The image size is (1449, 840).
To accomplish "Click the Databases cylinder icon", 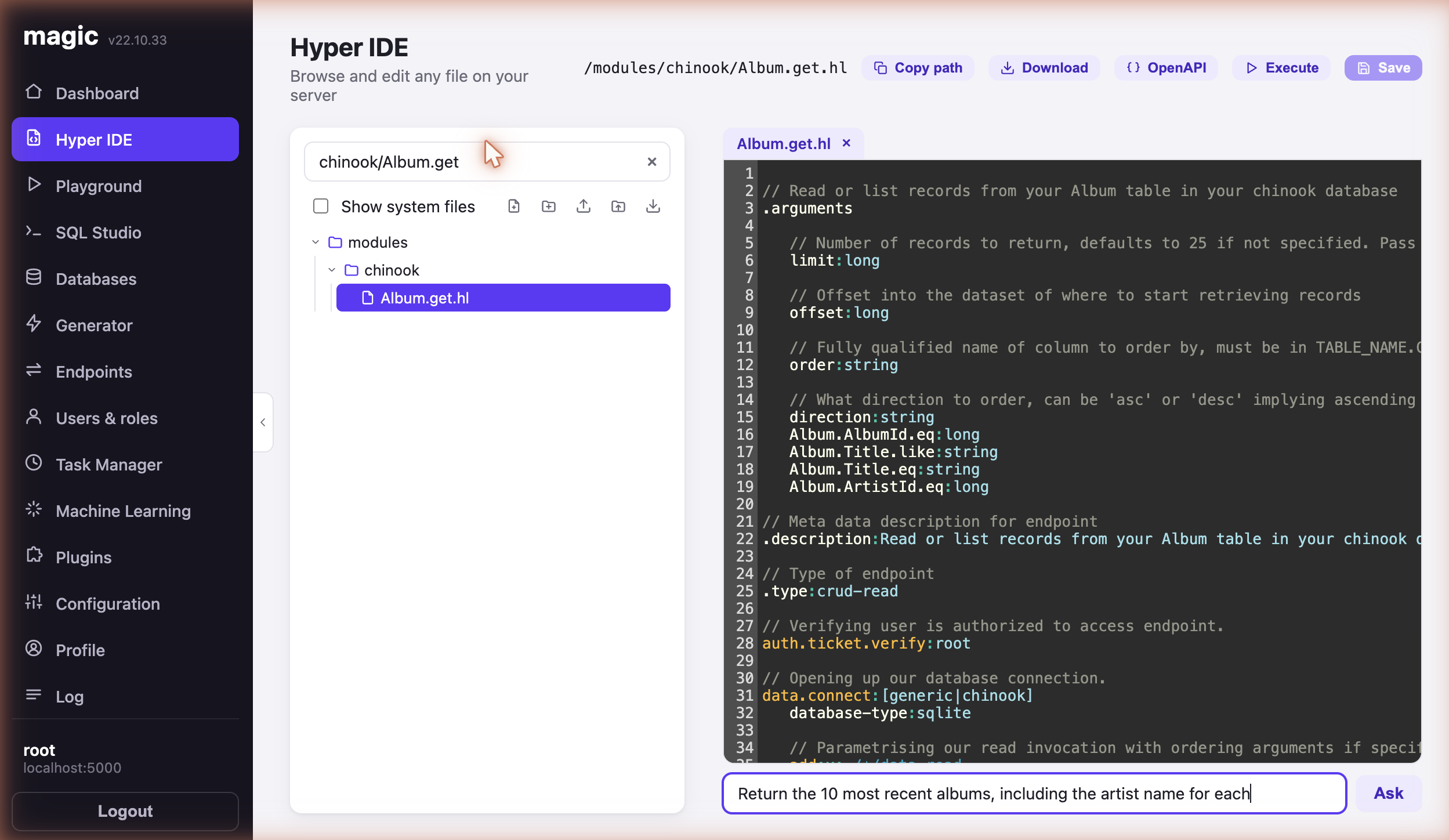I will (34, 278).
